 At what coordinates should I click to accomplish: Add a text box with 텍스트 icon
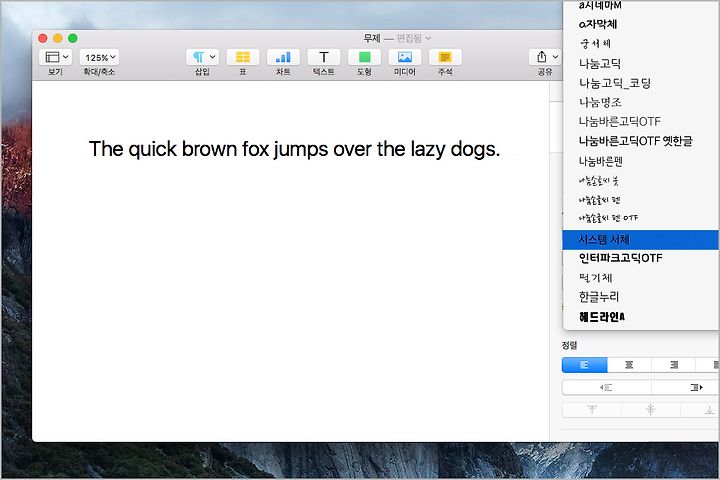point(324,57)
